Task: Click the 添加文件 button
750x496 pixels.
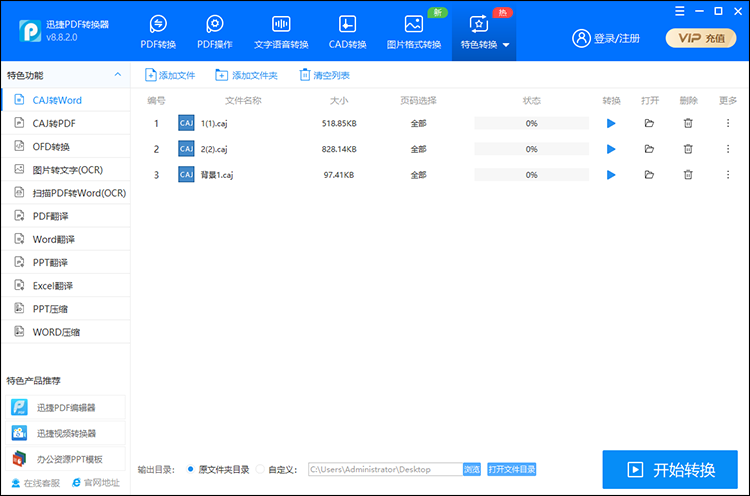Action: (x=170, y=75)
